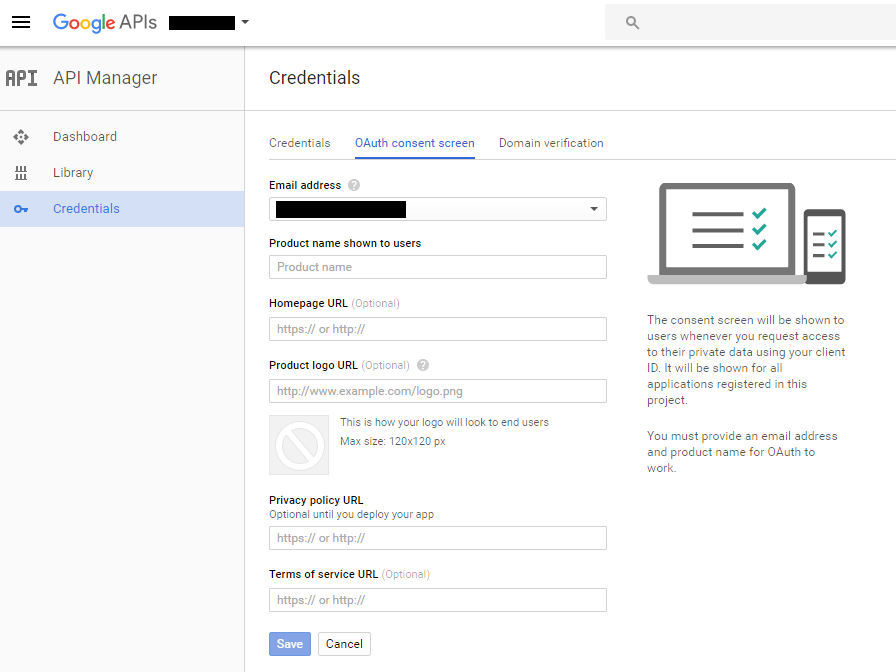Screen dimensions: 896x672
Task: Click the help icon beside Email address
Action: pyautogui.click(x=354, y=185)
